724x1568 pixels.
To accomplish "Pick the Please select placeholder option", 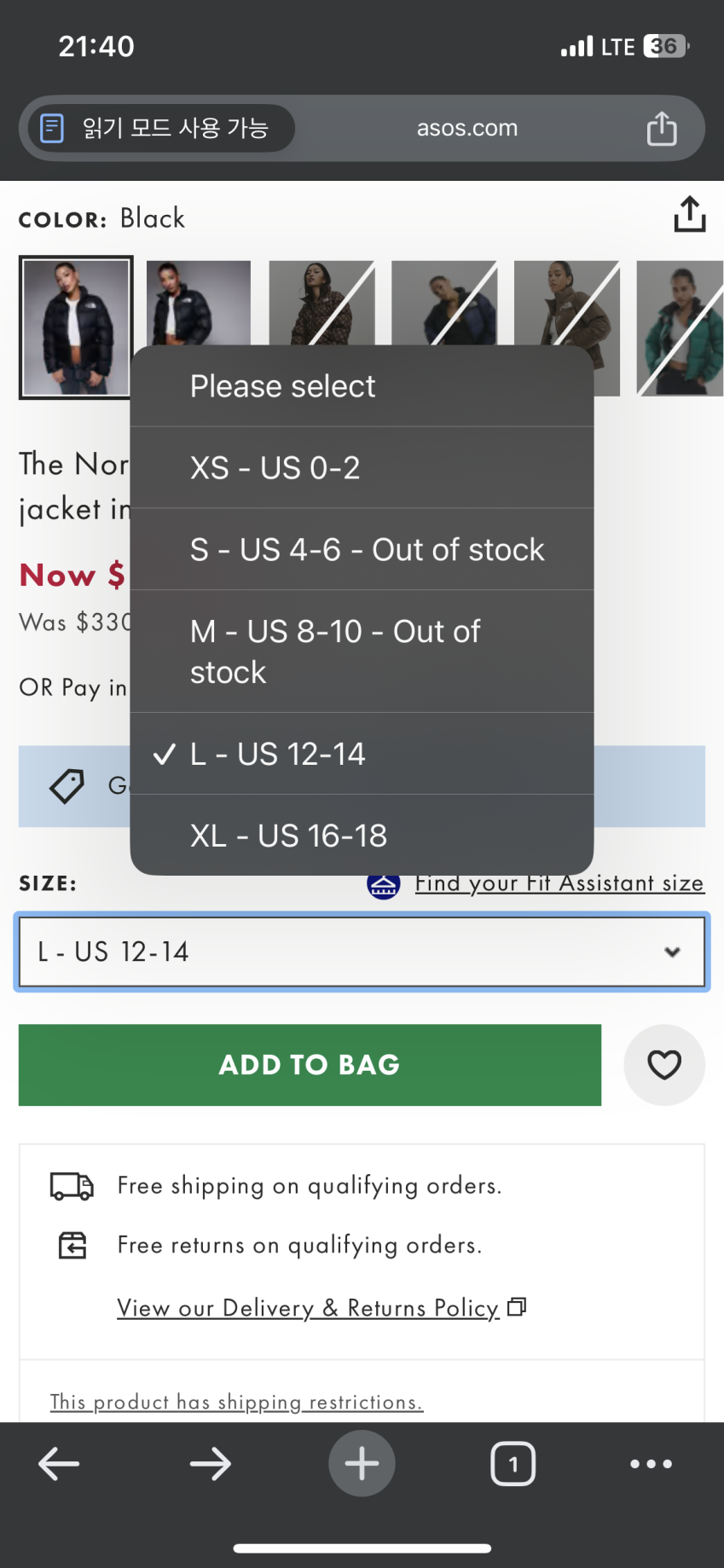I will click(x=362, y=386).
